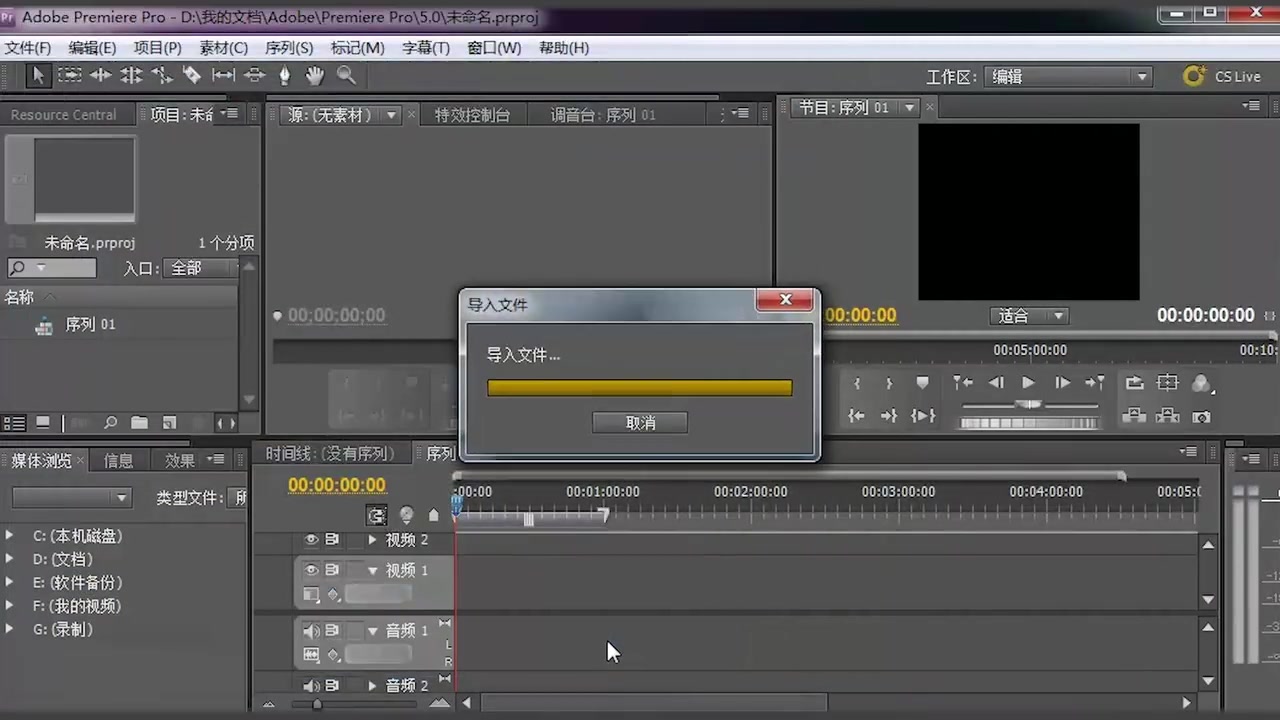This screenshot has height=720, width=1280.
Task: Toggle Safe Margins in Program monitor
Action: (x=1168, y=383)
